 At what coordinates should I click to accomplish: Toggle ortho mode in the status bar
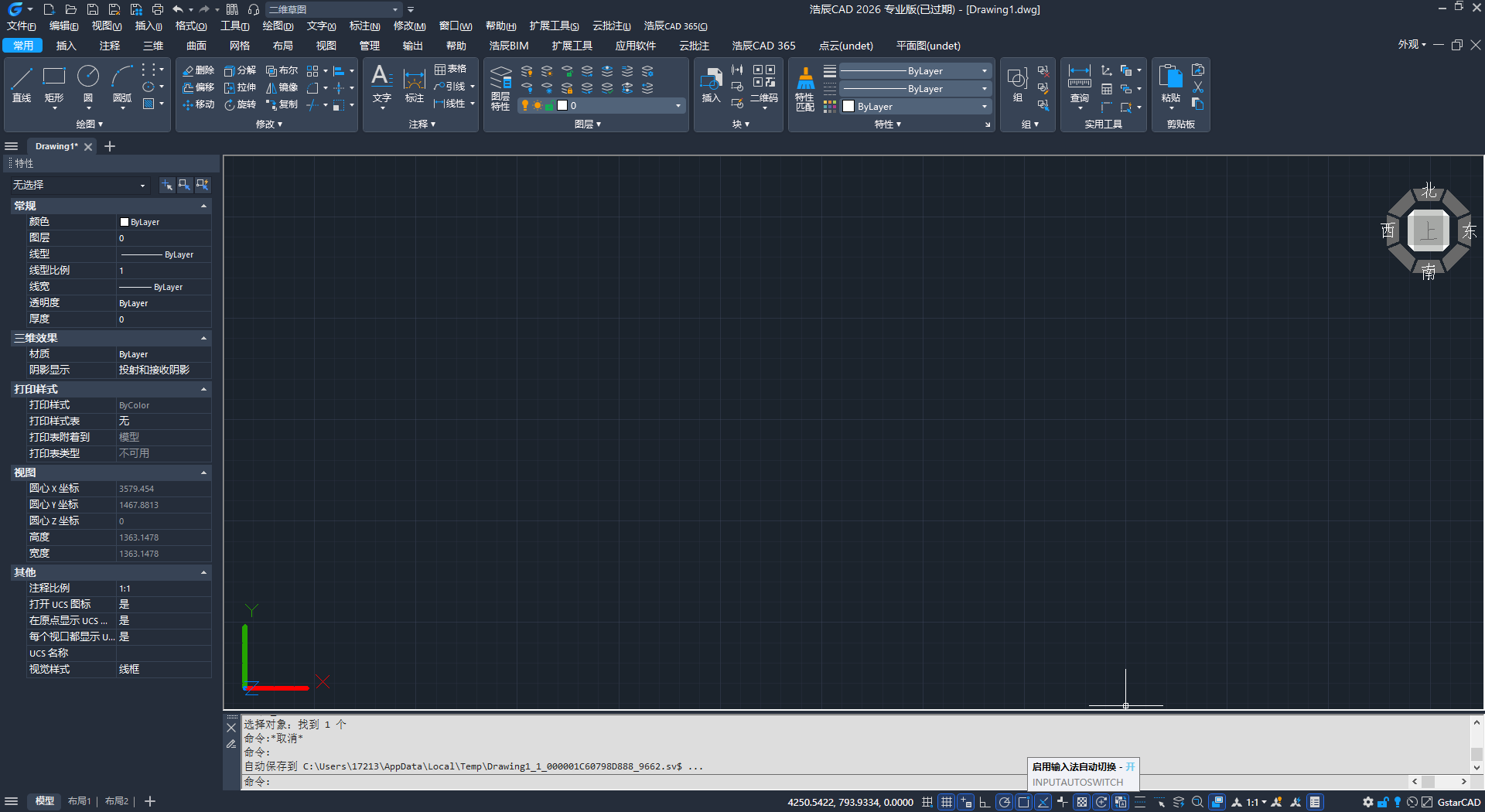tap(985, 802)
